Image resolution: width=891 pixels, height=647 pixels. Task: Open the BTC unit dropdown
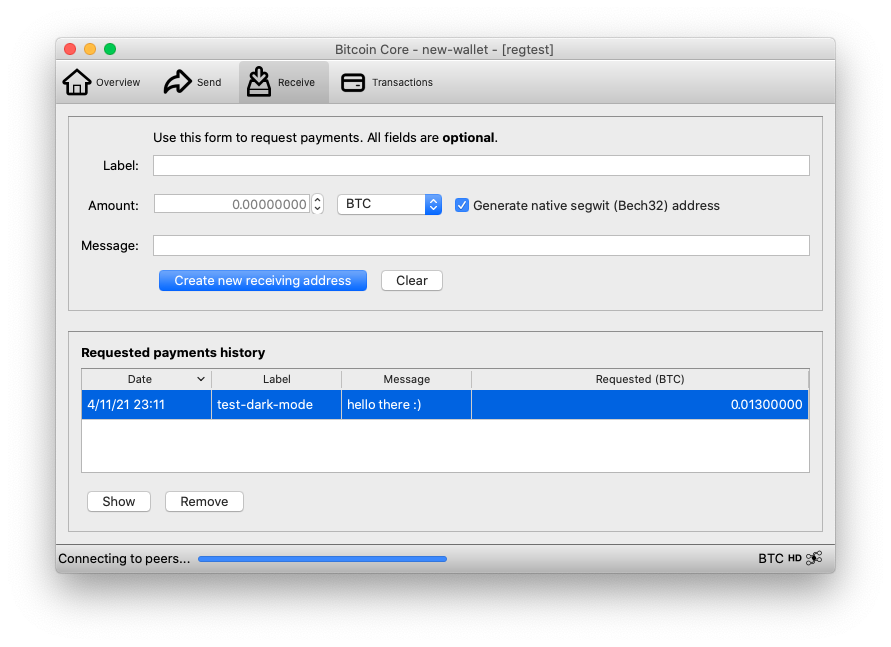point(389,204)
